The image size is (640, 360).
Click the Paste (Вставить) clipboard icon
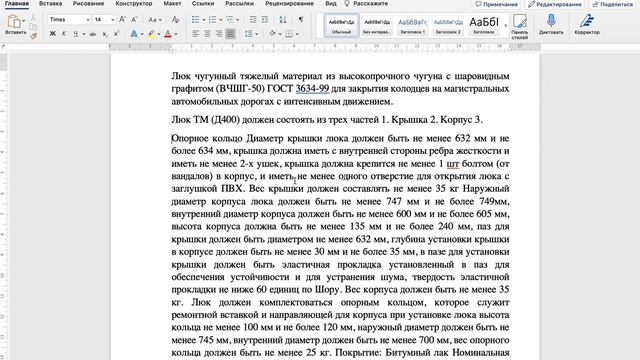pos(13,21)
